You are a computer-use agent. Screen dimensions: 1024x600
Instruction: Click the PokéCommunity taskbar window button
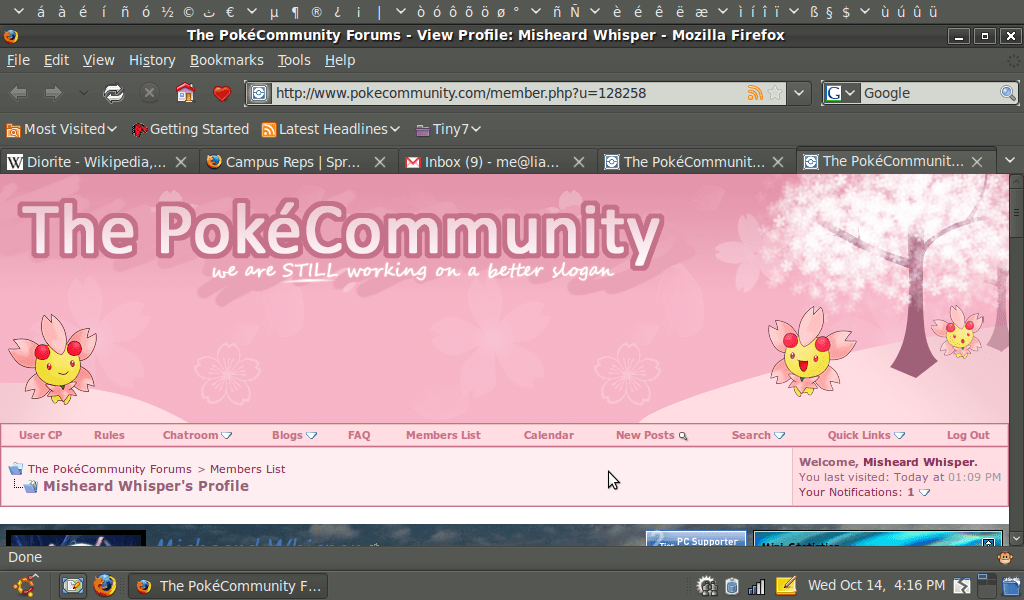[228, 586]
